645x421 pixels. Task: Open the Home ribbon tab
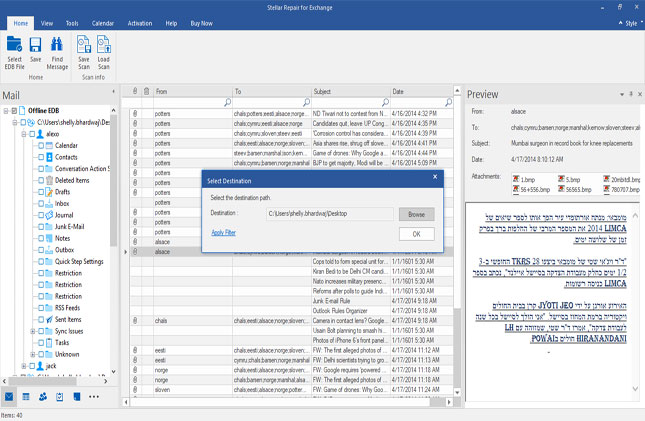21,23
